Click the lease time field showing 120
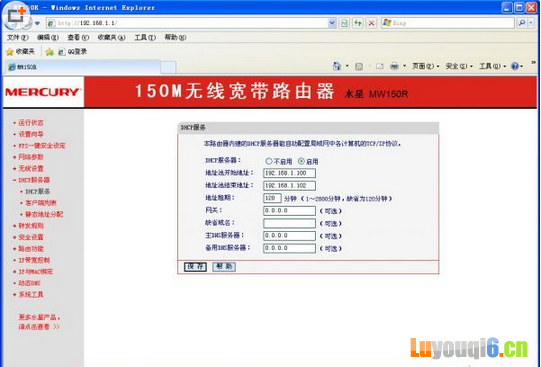This screenshot has width=541, height=367. coord(272,198)
